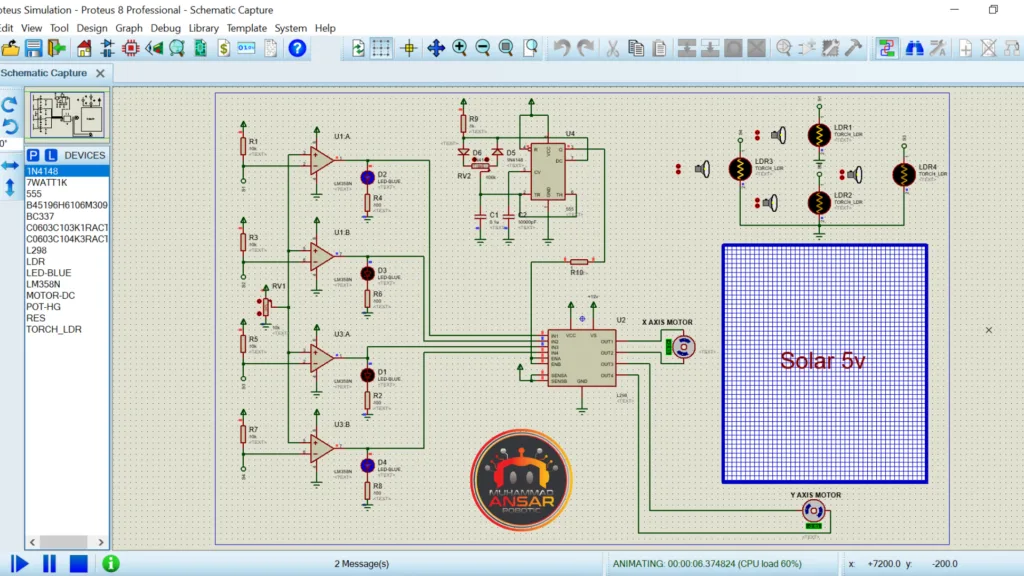Click the schematic overview thumbnail
The width and height of the screenshot is (1024, 576).
67,115
